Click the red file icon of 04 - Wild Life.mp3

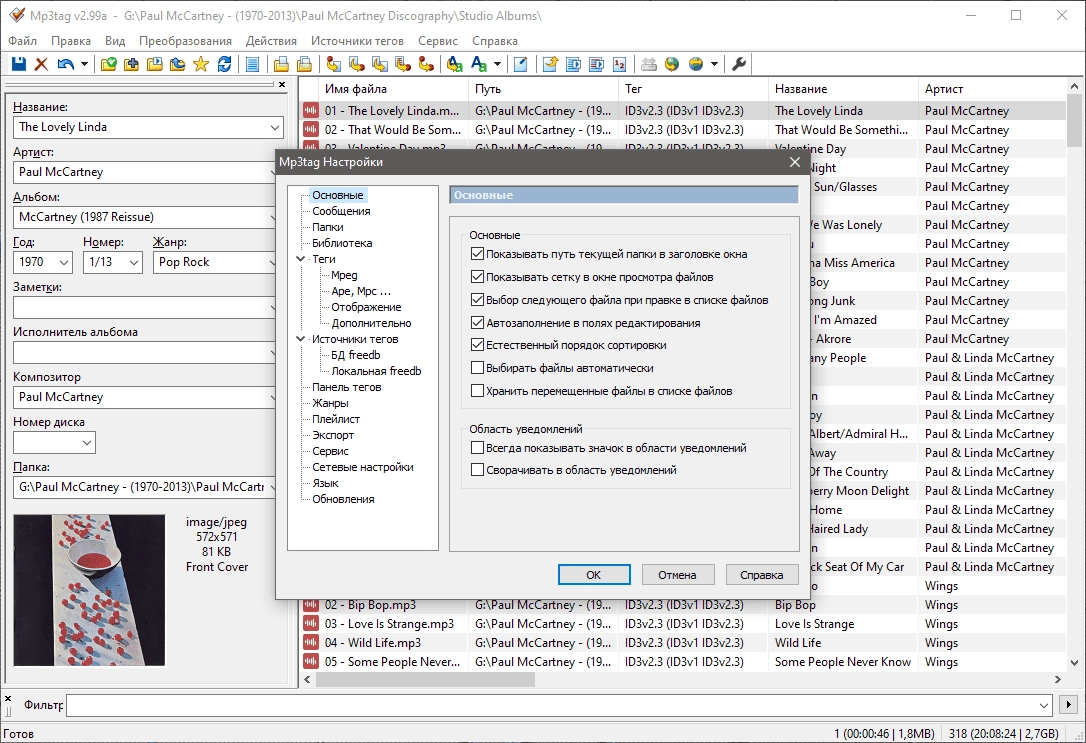[310, 643]
